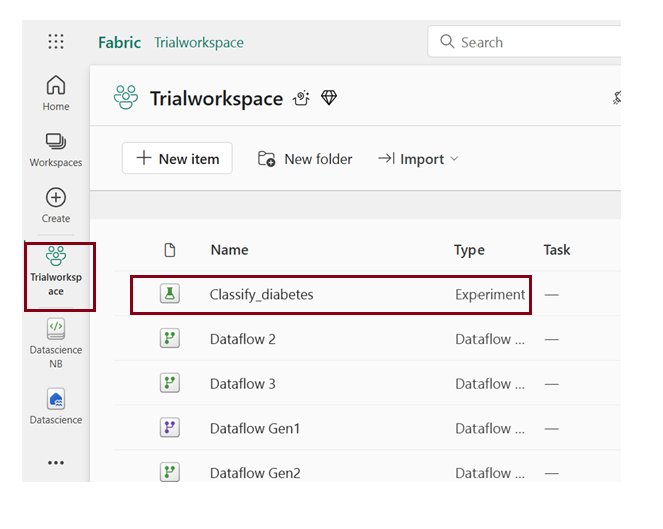Open the Dataflow Gen1 item
This screenshot has width=663, height=529.
pos(255,428)
